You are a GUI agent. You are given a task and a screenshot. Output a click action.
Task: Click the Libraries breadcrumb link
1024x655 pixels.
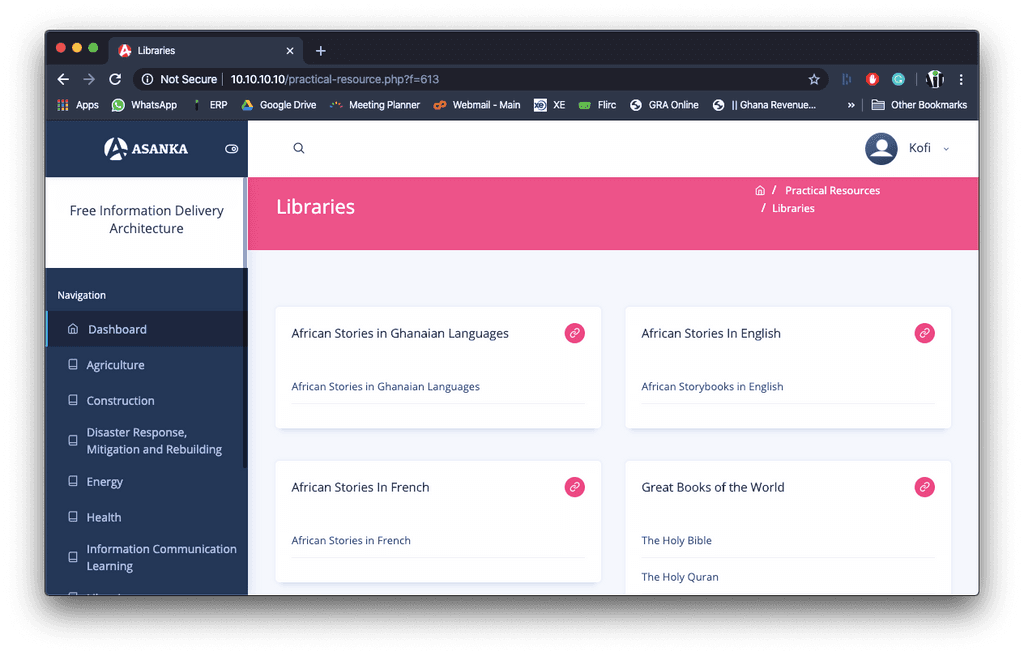tap(793, 208)
